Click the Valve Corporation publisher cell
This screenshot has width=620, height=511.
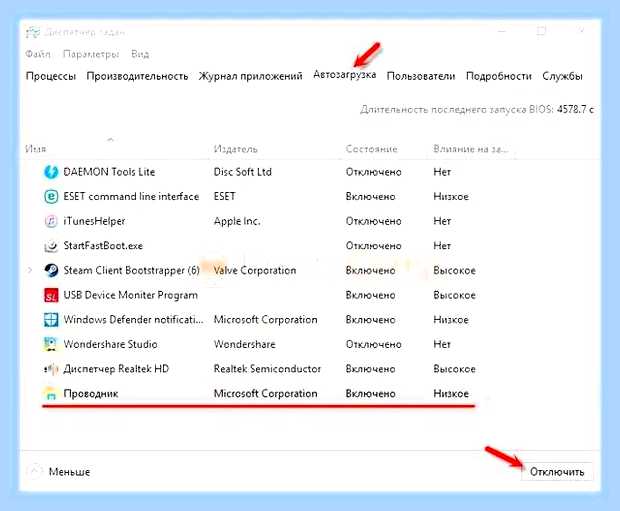[255, 271]
